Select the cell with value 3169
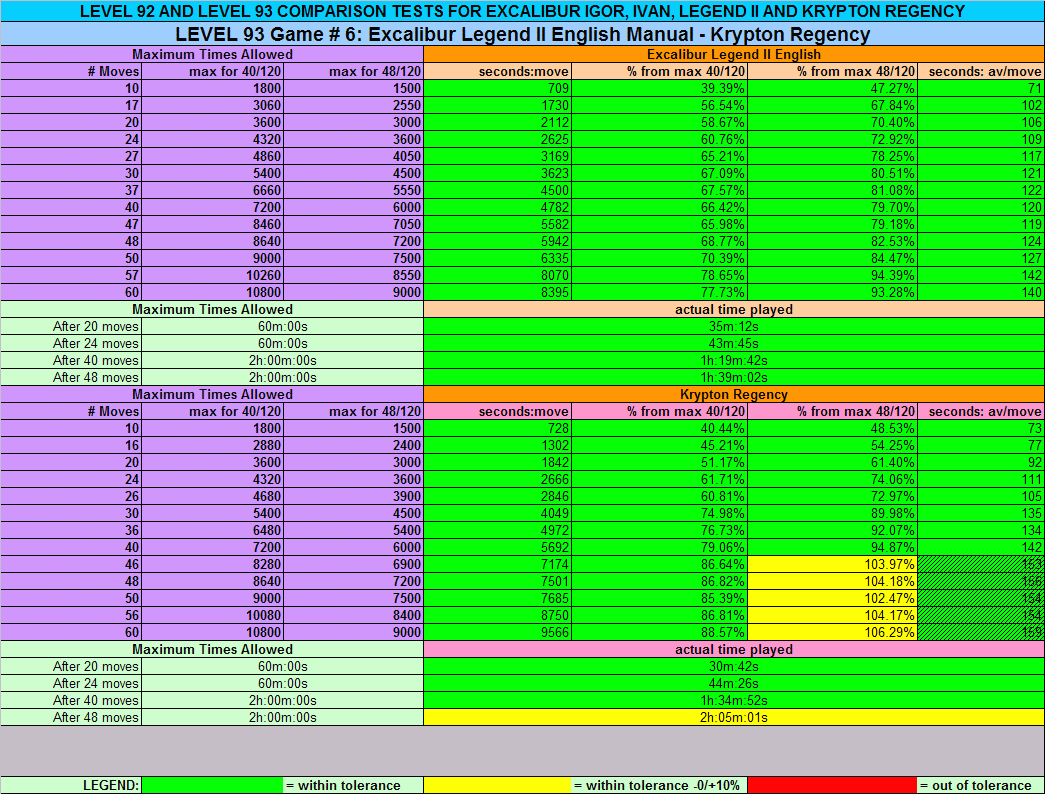This screenshot has height=794, width=1045. (x=497, y=157)
